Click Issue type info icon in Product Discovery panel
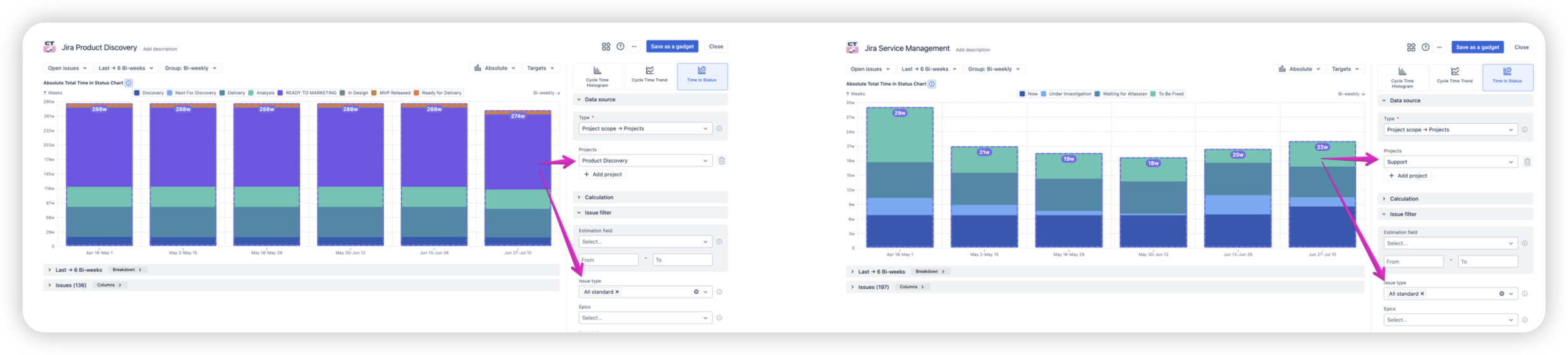This screenshot has width=1568, height=355. tap(719, 292)
